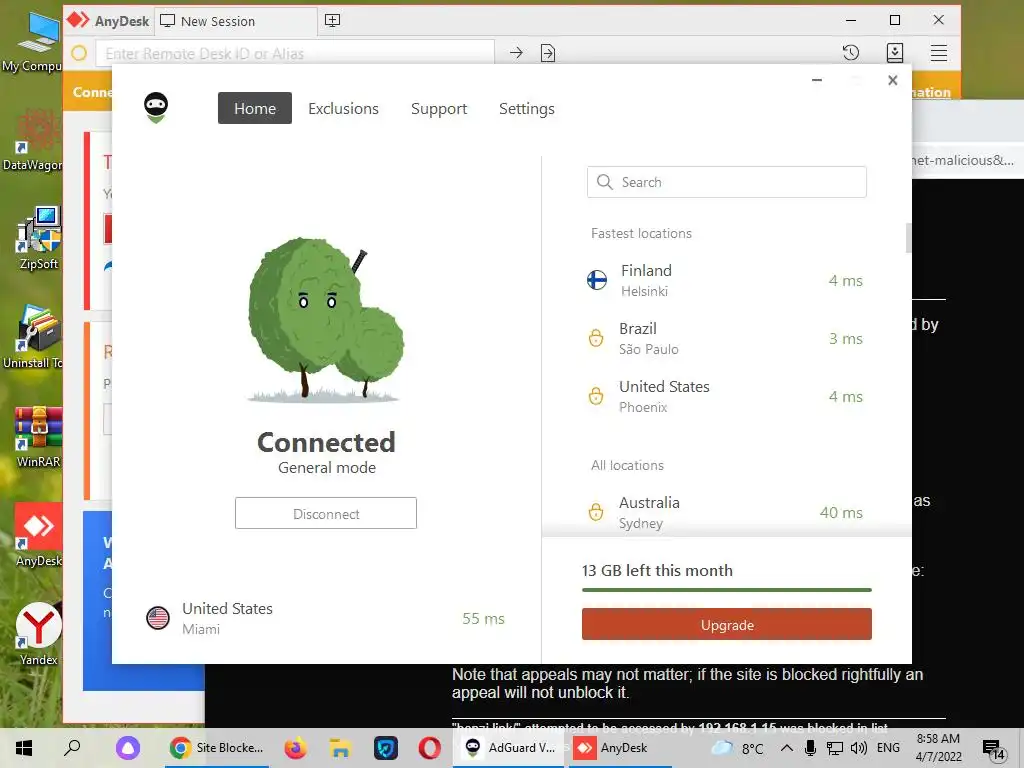Select the Brazil São Paulo location
The height and width of the screenshot is (768, 1024).
click(727, 338)
